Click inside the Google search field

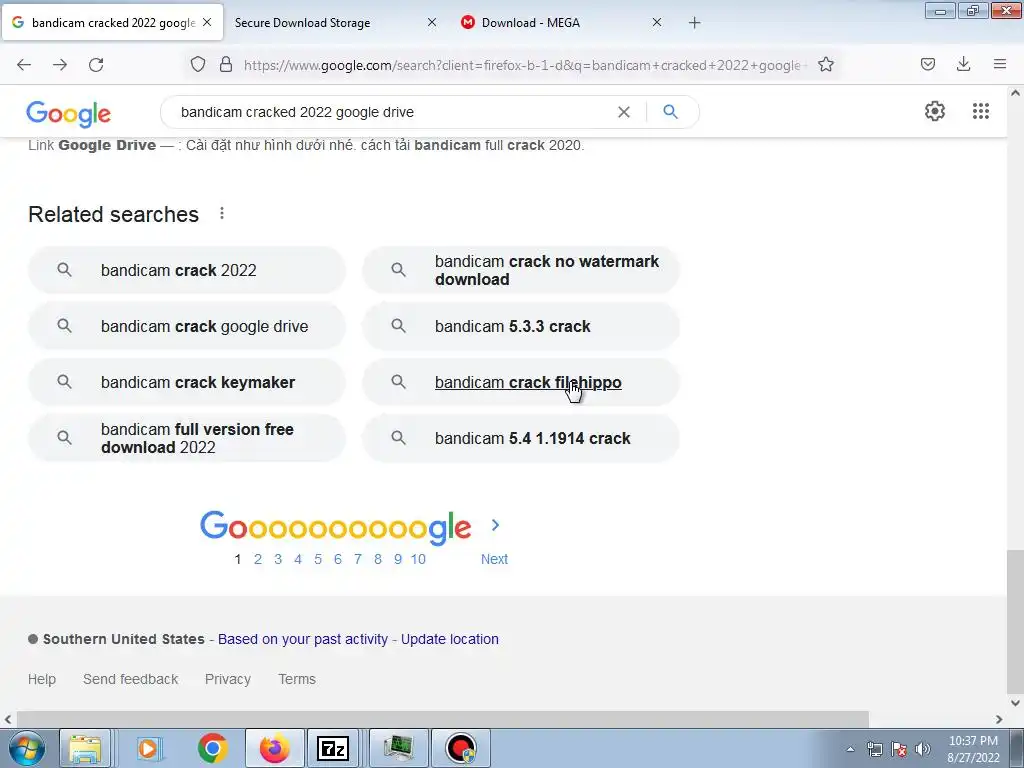(x=392, y=112)
